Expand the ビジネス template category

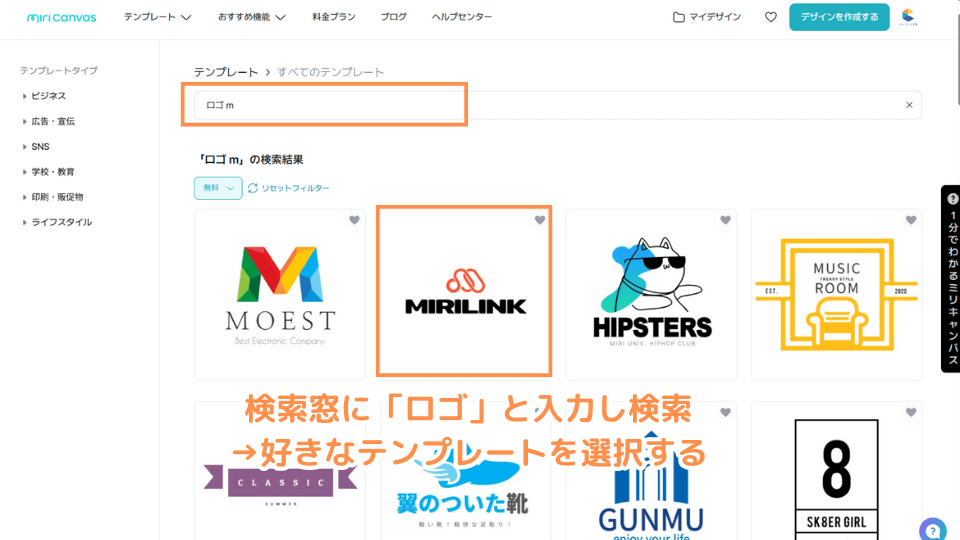click(x=44, y=96)
